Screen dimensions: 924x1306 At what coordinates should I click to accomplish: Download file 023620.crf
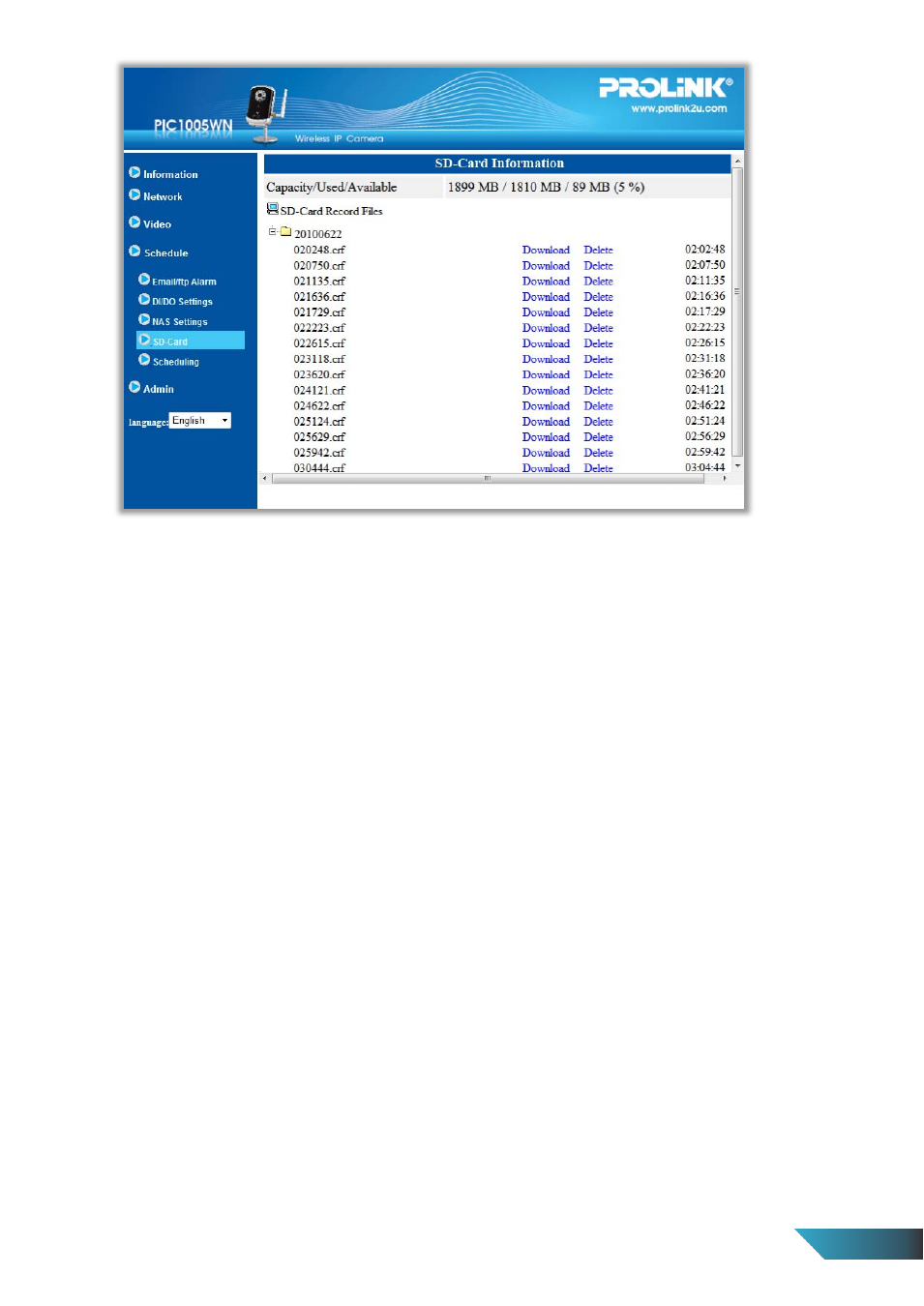click(546, 374)
